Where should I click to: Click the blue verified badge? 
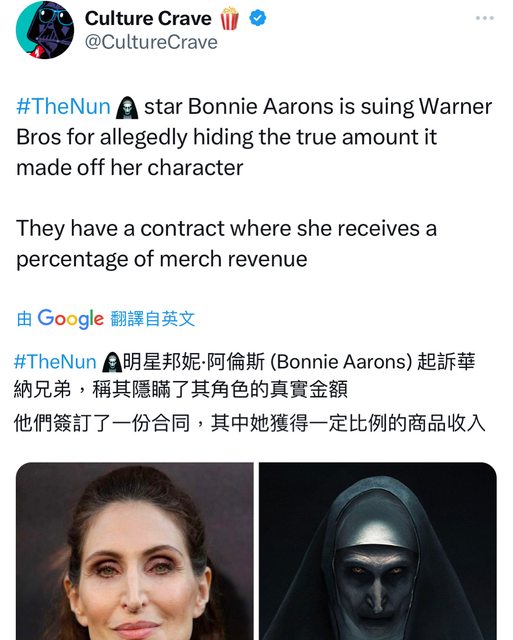click(258, 18)
